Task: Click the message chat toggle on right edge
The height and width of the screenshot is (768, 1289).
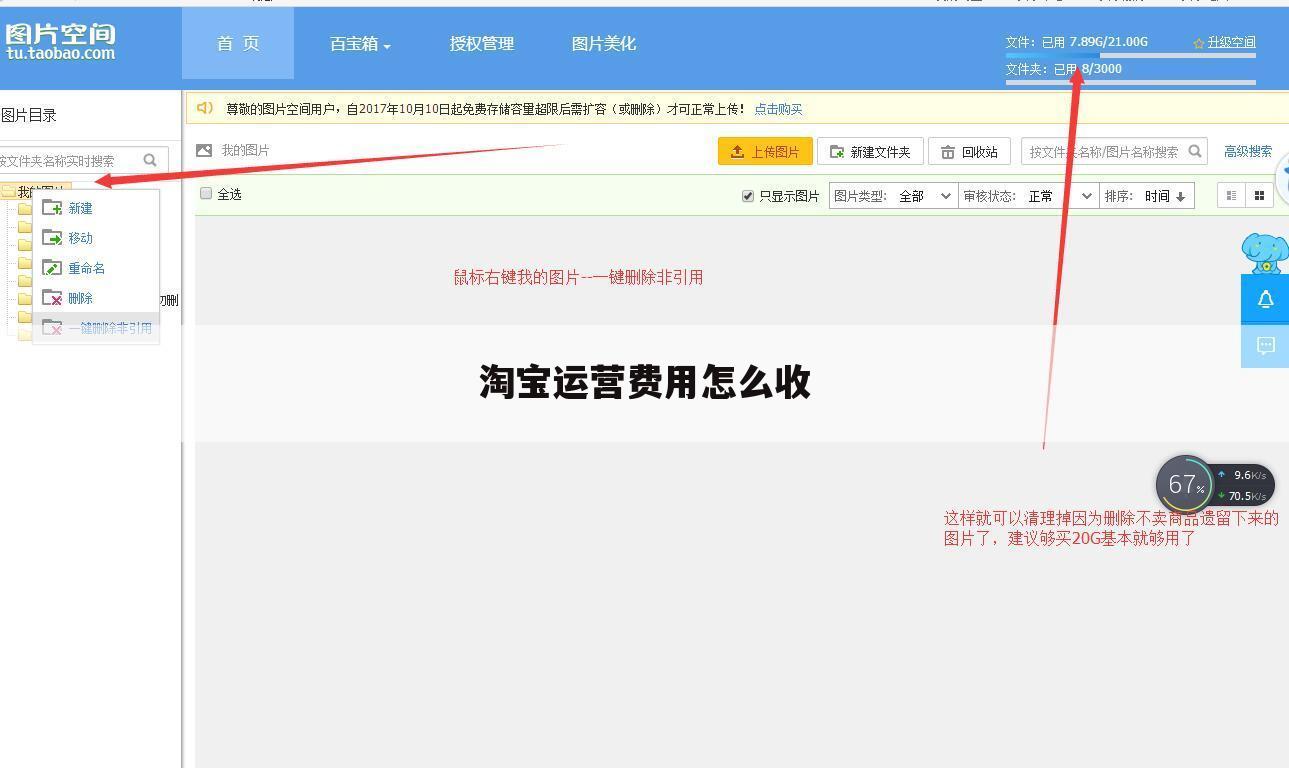Action: (x=1265, y=345)
